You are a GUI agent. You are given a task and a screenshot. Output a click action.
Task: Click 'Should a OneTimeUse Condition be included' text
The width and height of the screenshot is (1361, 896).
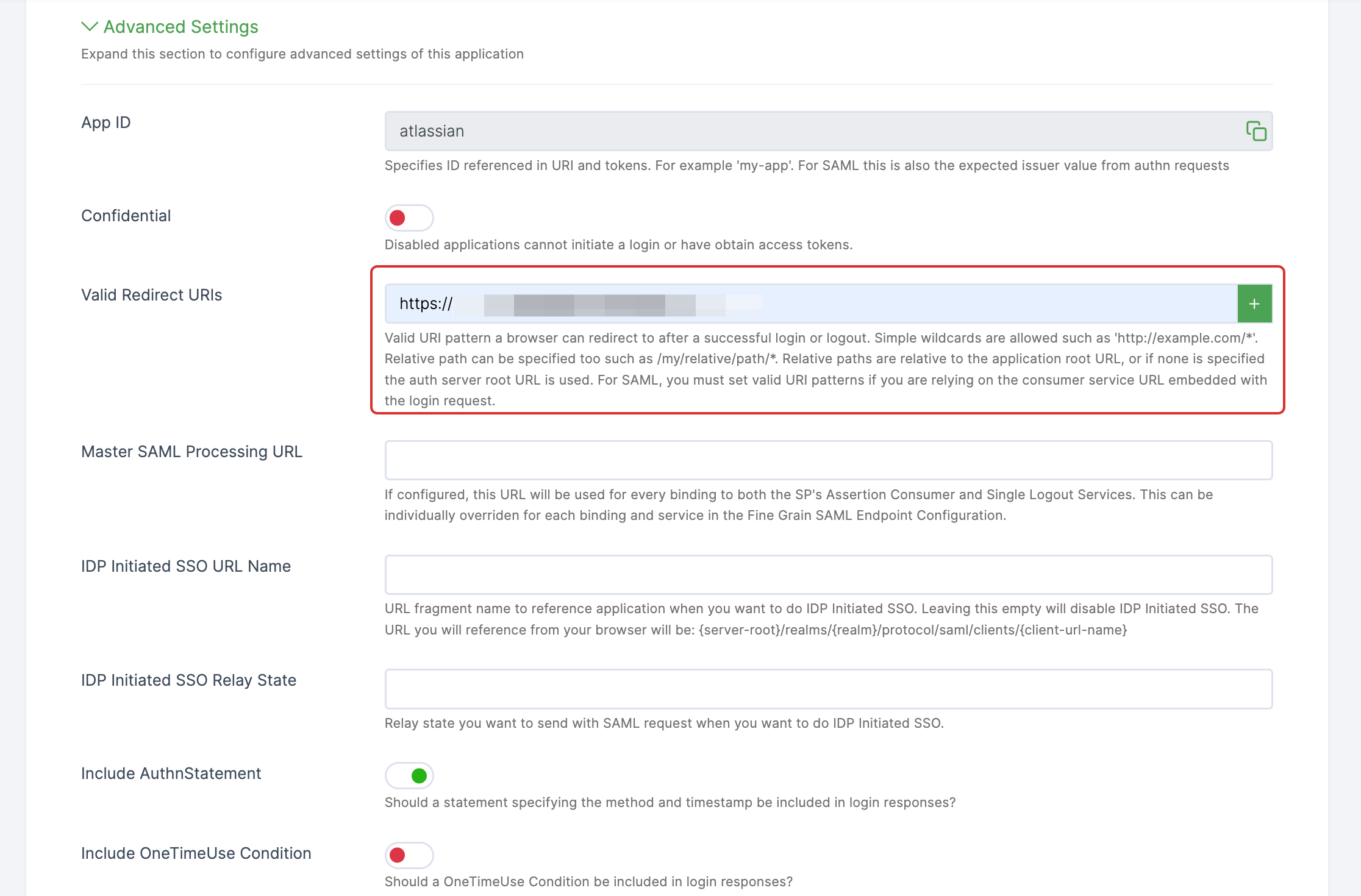[x=589, y=882]
